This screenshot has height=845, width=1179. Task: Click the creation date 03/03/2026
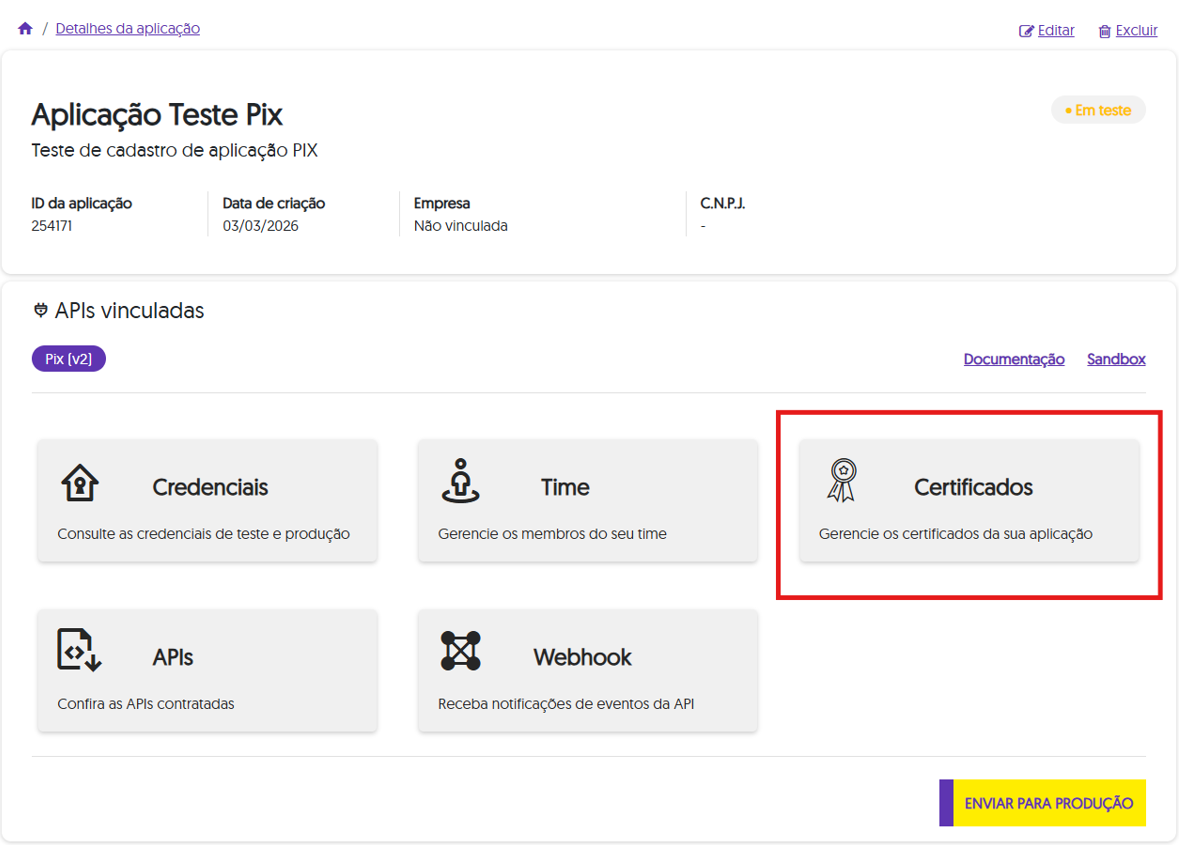(x=260, y=226)
